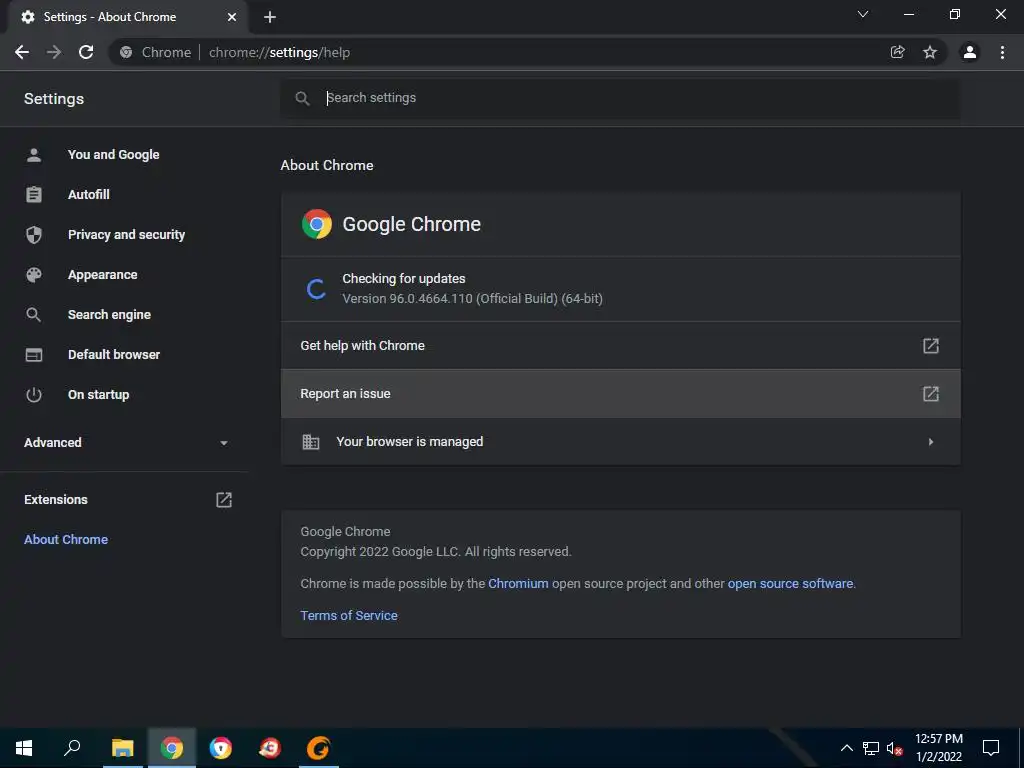This screenshot has height=768, width=1024.
Task: Click the palette icon beside Appearance
Action: click(34, 275)
